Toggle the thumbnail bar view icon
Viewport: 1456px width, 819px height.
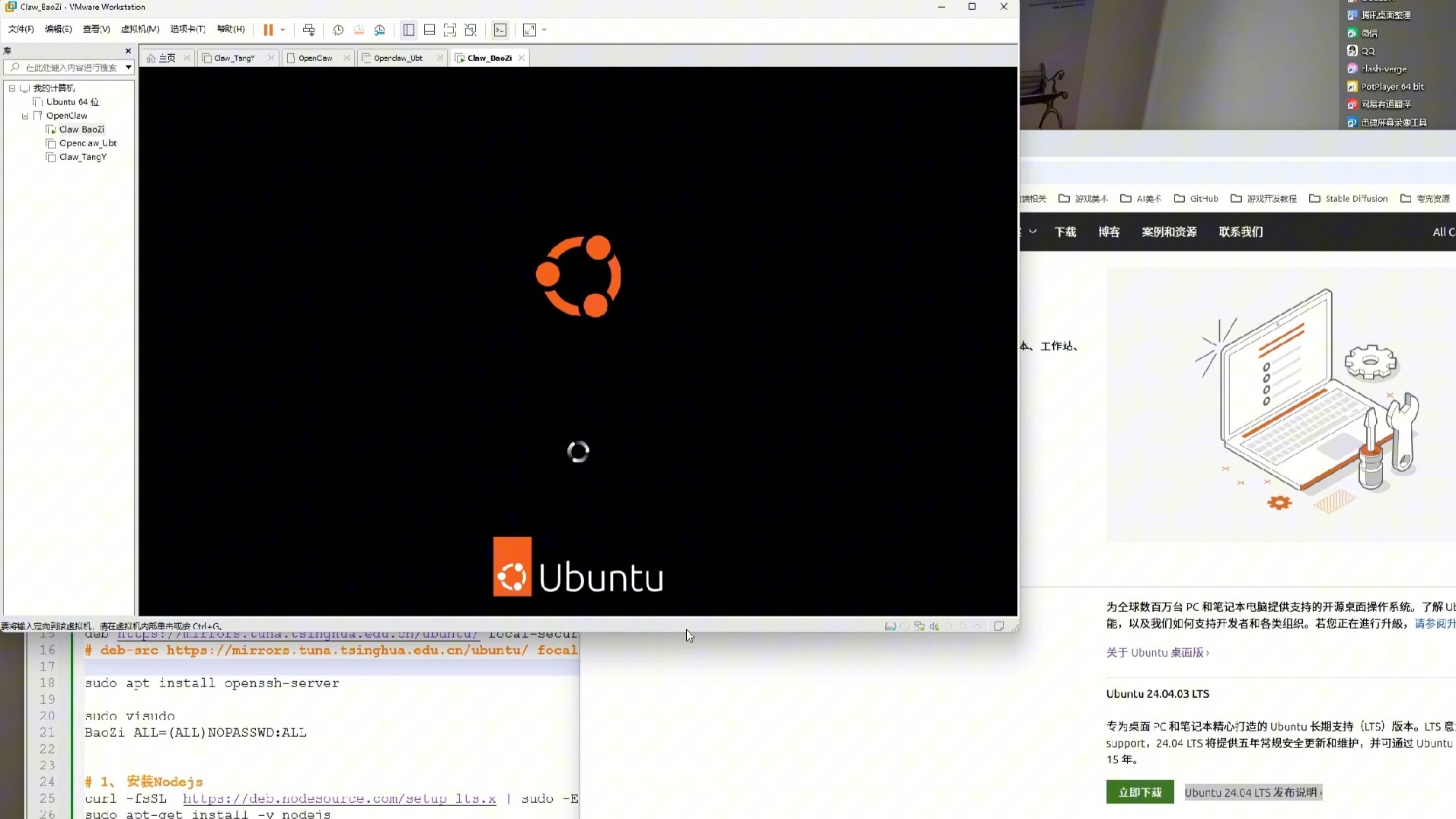[x=429, y=30]
